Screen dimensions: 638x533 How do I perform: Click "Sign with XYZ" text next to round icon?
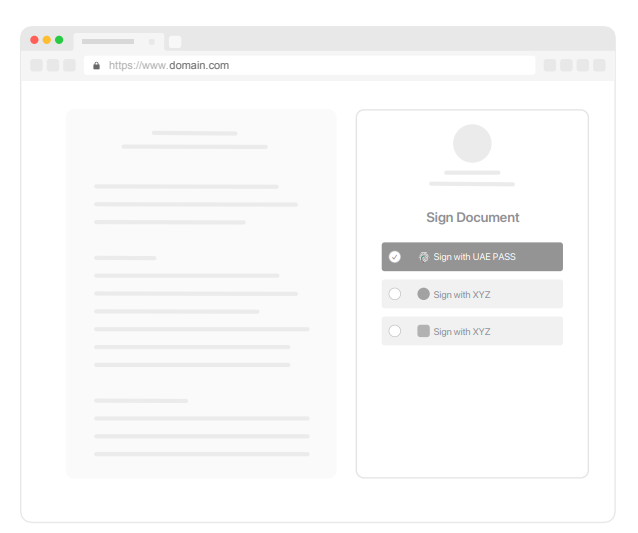click(462, 295)
